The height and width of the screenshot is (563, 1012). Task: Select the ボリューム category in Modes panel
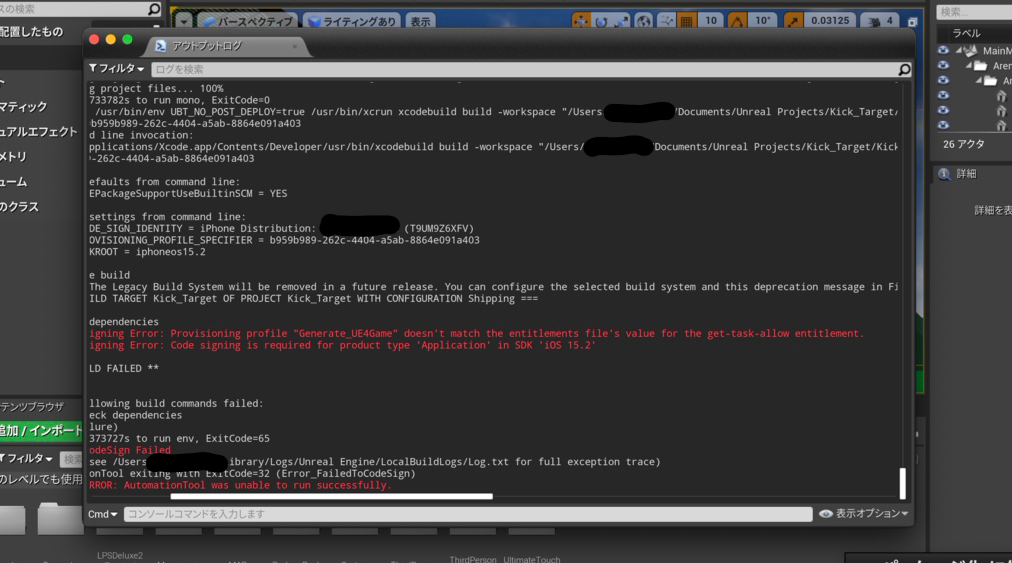(x=13, y=182)
